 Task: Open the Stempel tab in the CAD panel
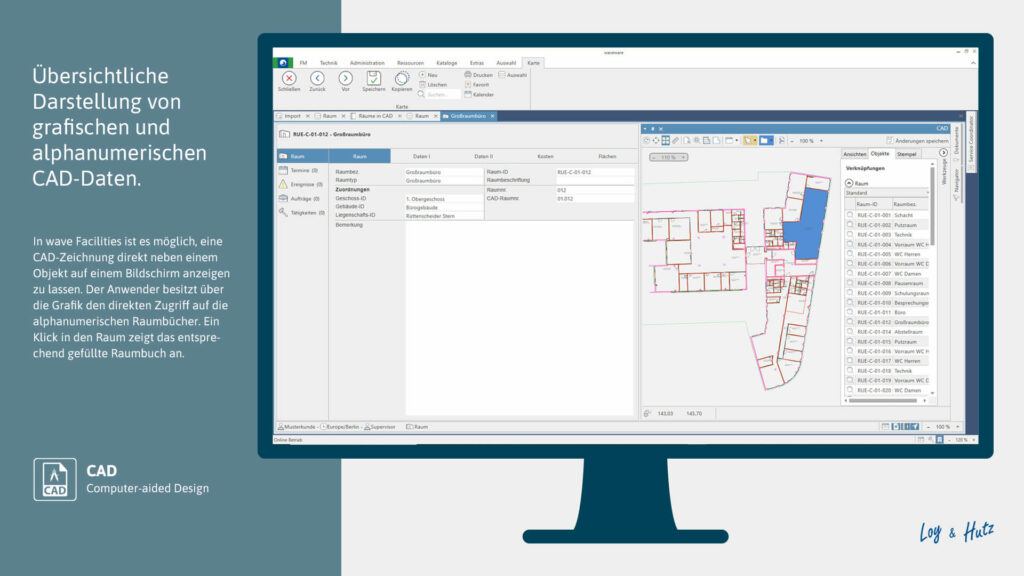tap(907, 154)
